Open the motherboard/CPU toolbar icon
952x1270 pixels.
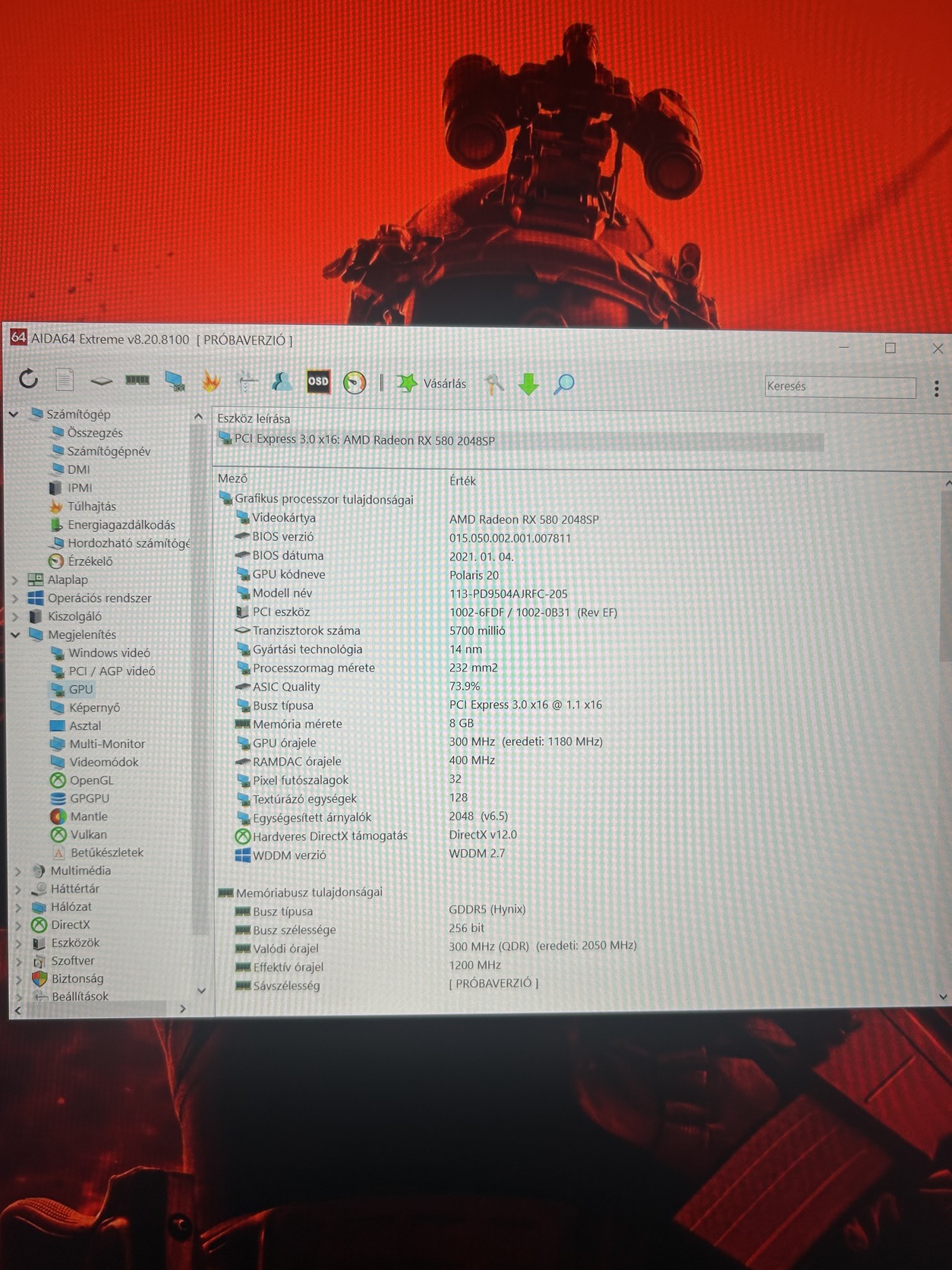tap(101, 380)
